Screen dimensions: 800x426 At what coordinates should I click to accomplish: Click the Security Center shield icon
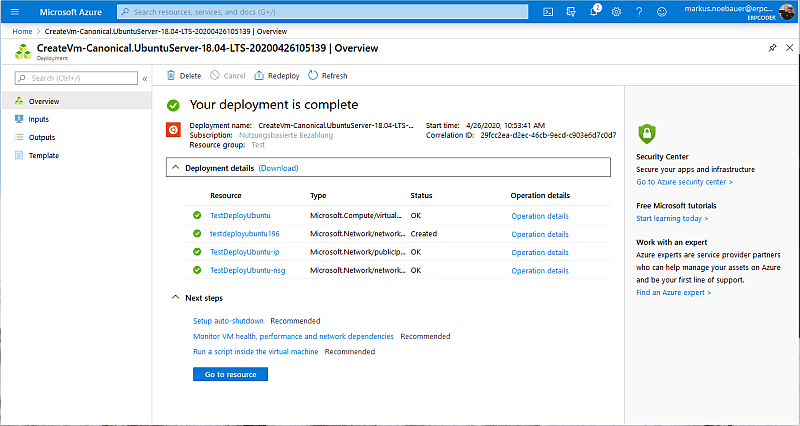(646, 134)
